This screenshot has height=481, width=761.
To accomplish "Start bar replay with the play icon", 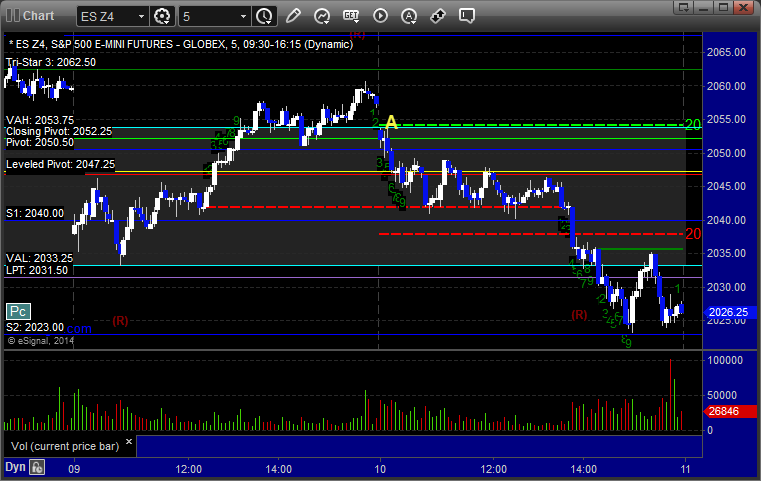I will coord(380,16).
